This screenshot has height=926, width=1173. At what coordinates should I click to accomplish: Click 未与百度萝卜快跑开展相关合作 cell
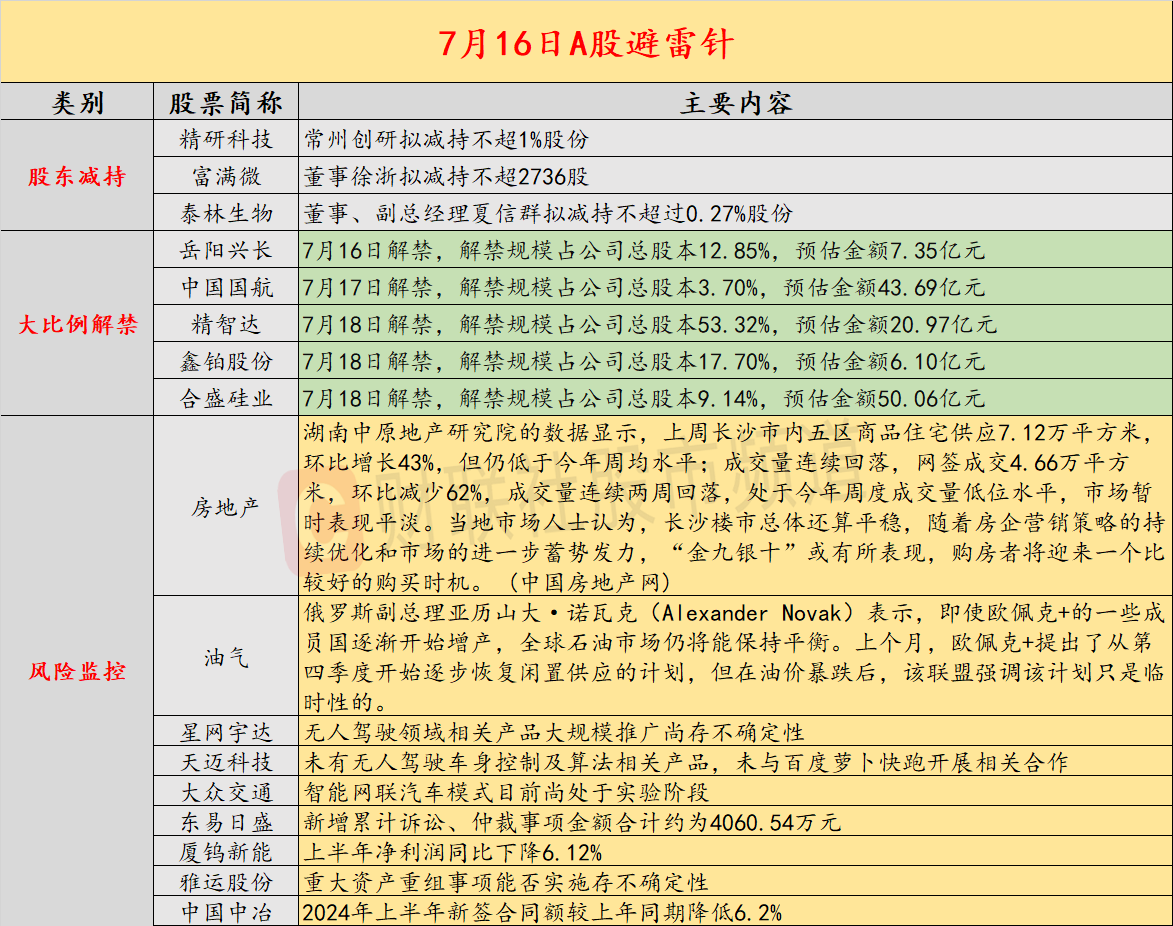pyautogui.click(x=735, y=761)
